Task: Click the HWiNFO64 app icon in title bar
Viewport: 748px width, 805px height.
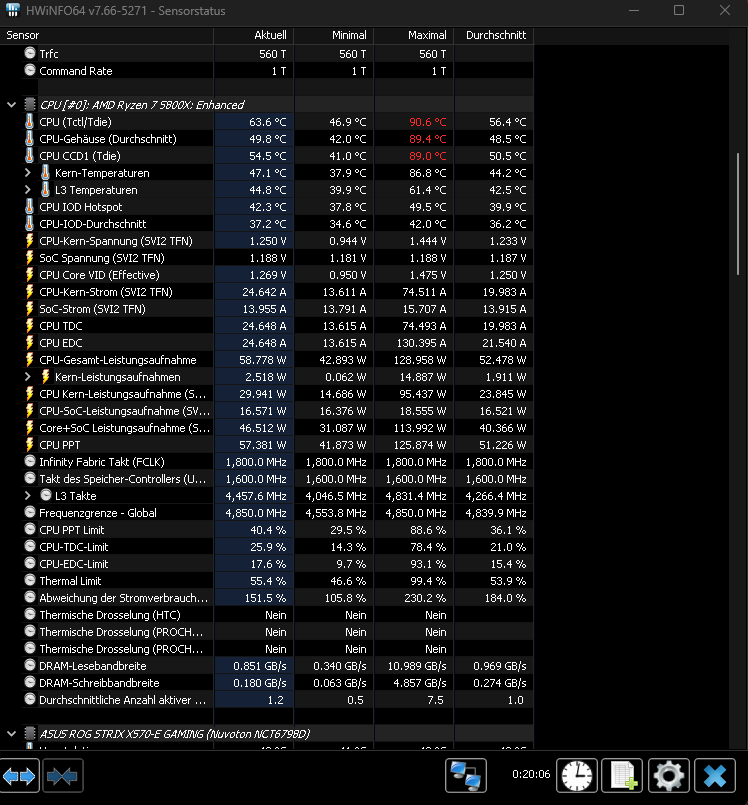Action: point(12,10)
